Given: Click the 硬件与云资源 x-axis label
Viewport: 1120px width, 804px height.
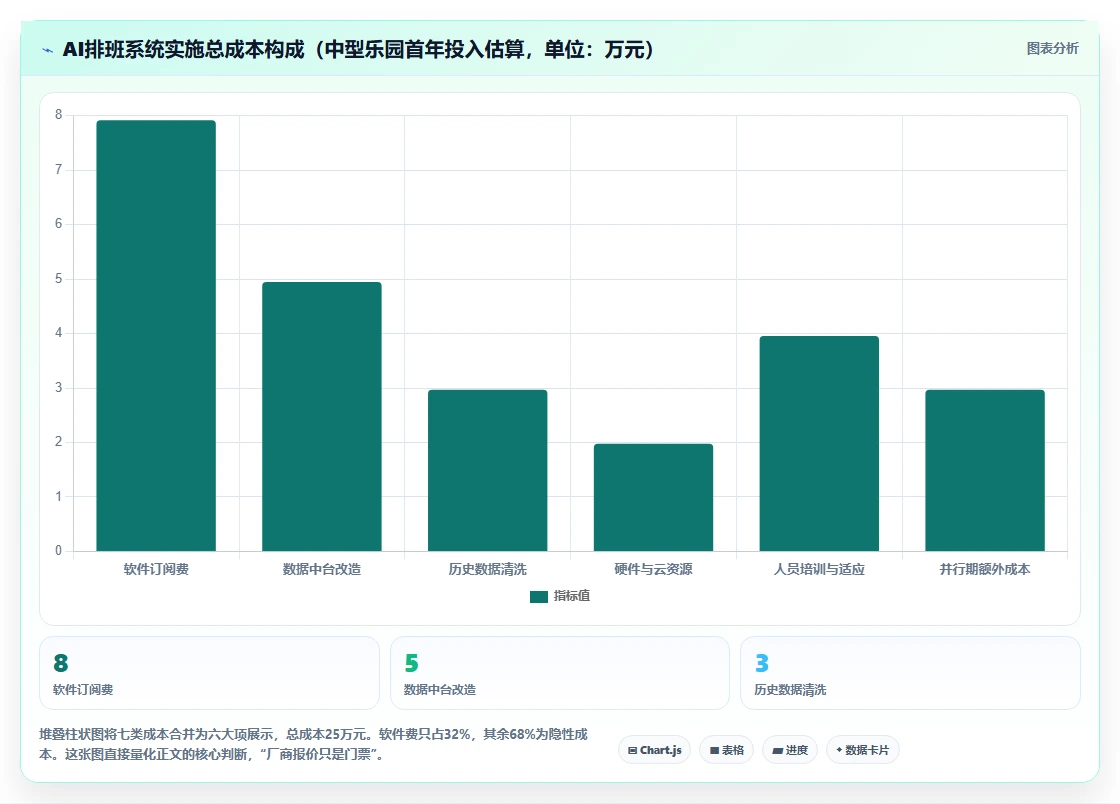Looking at the screenshot, I should (654, 569).
